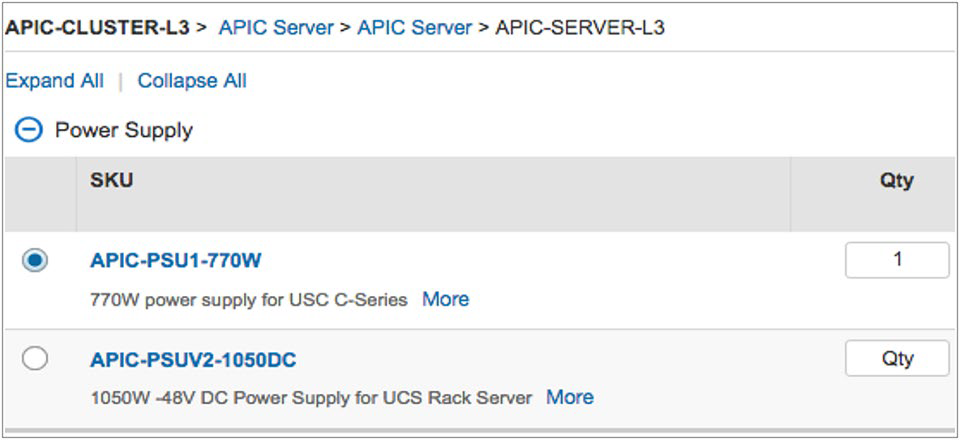Show More details for 1050W DC supply
Image resolution: width=960 pixels, height=440 pixels.
click(x=570, y=397)
